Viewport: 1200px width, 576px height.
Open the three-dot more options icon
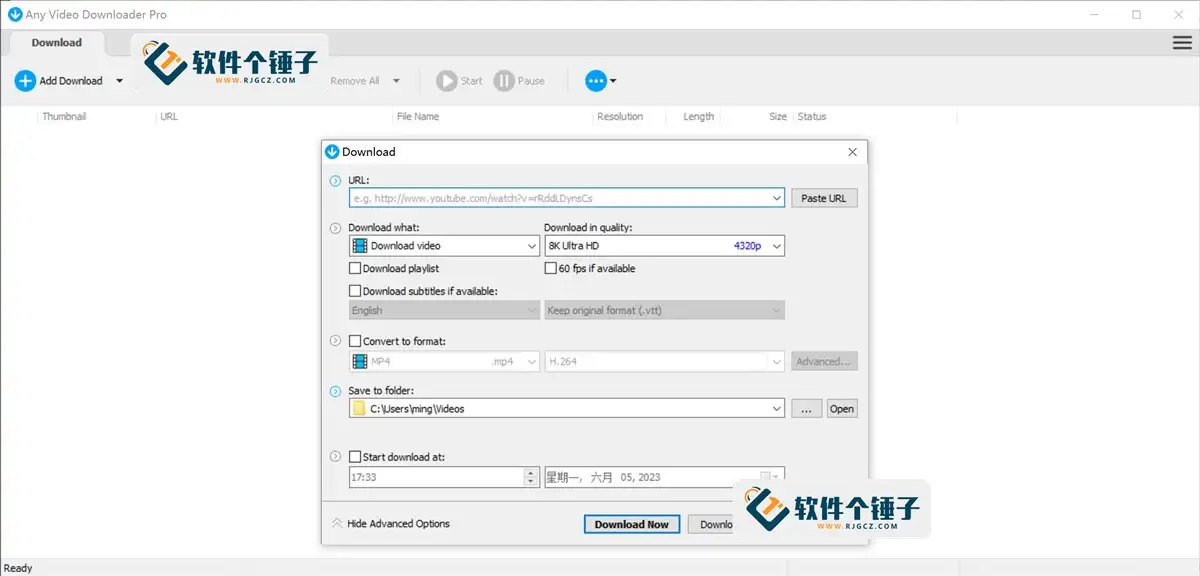click(x=597, y=80)
